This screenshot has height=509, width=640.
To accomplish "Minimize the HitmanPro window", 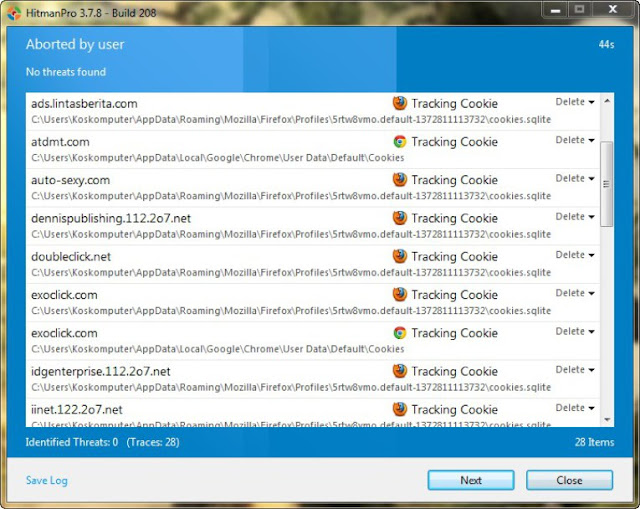I will click(555, 10).
